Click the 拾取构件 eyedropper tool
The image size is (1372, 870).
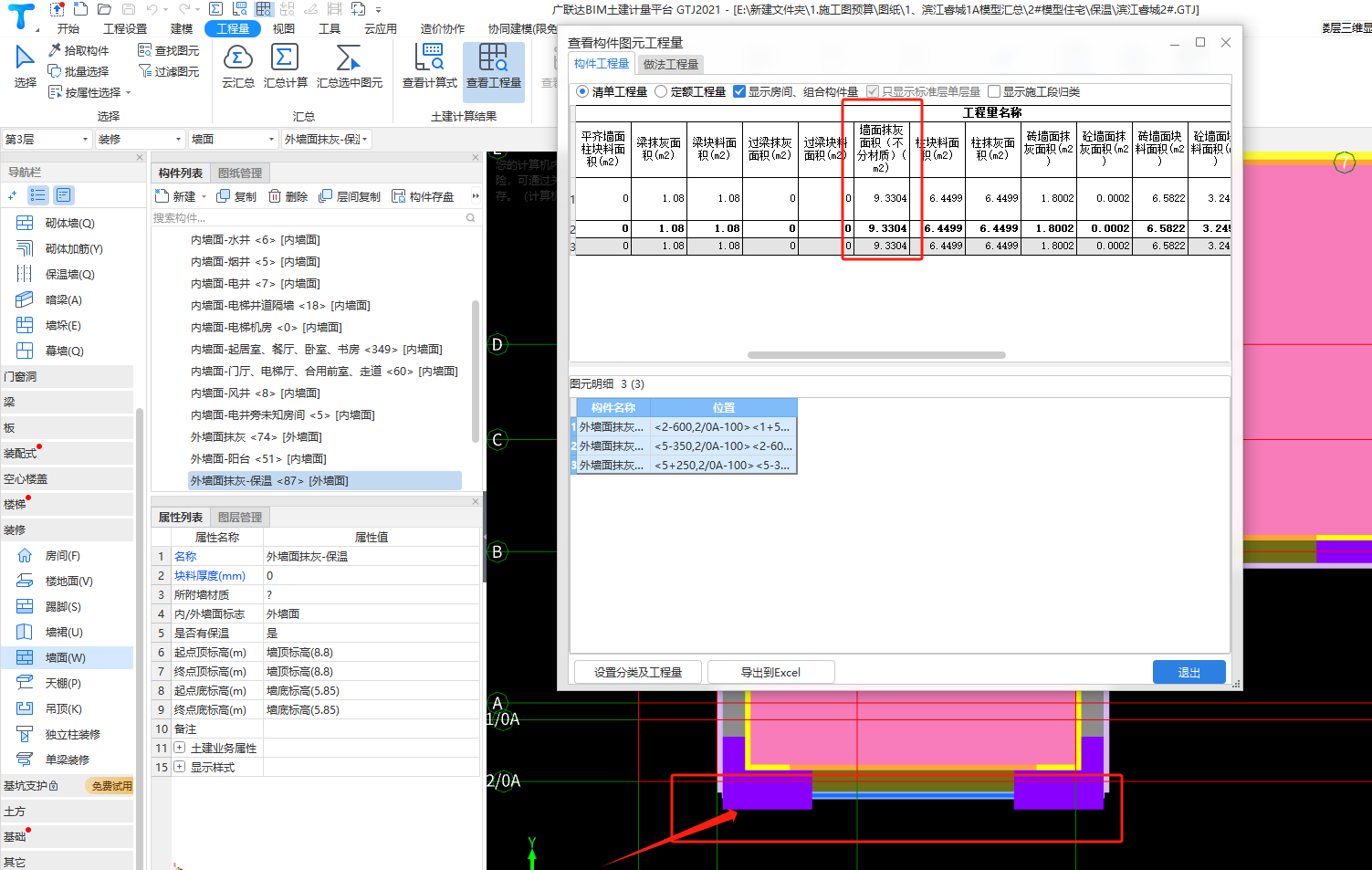tap(79, 50)
